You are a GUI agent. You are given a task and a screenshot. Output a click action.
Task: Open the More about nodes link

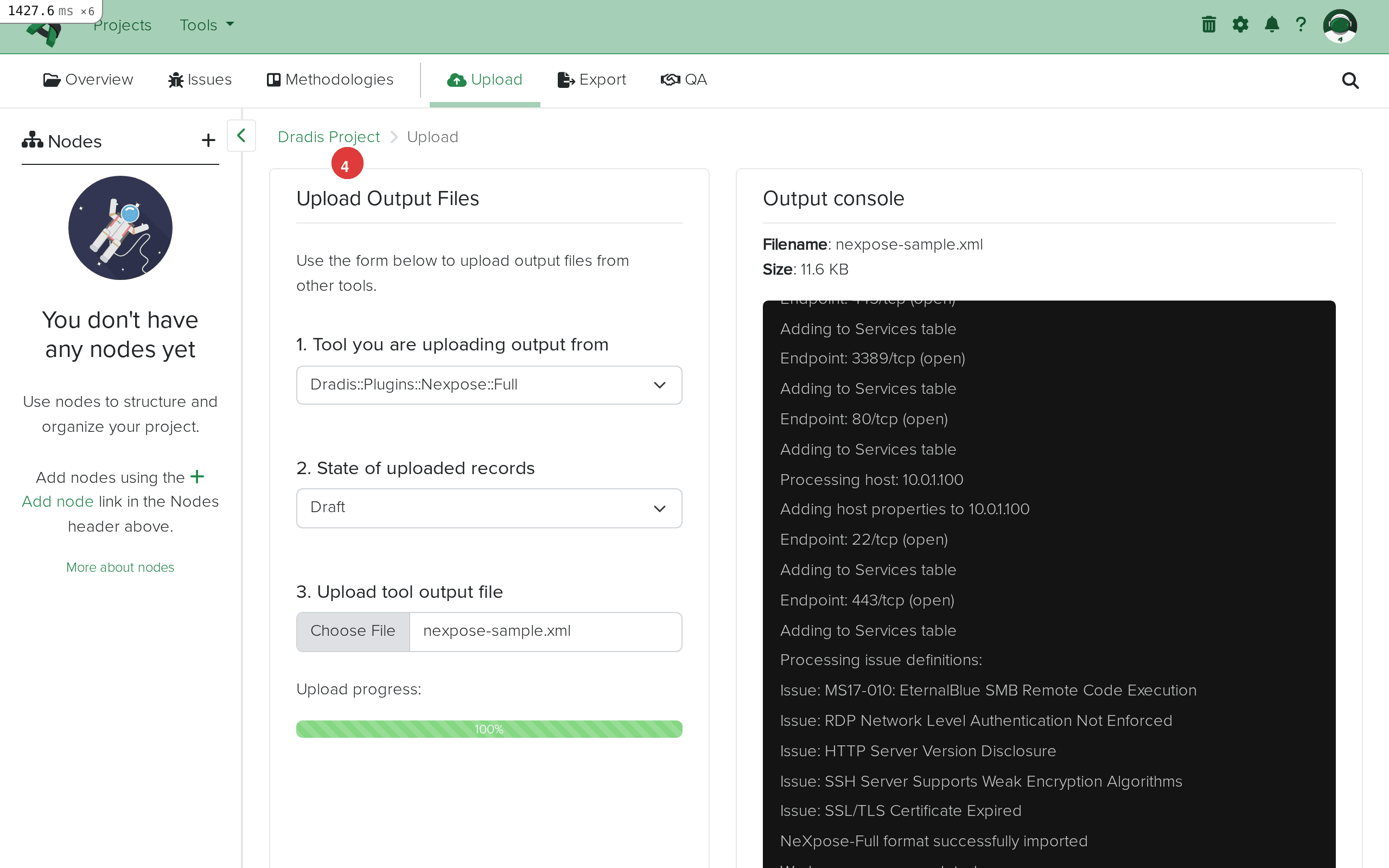point(120,567)
